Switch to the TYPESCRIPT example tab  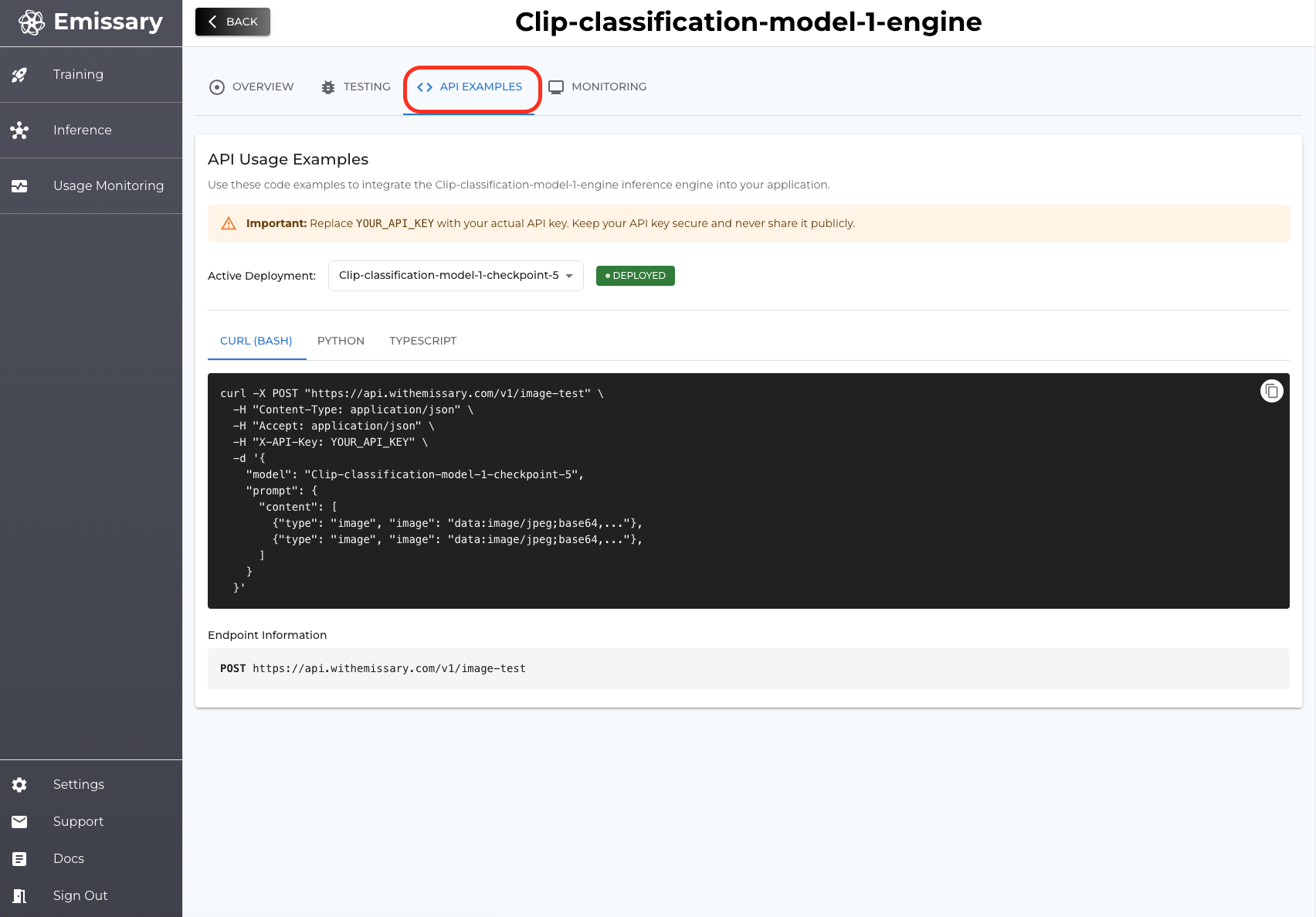[423, 341]
